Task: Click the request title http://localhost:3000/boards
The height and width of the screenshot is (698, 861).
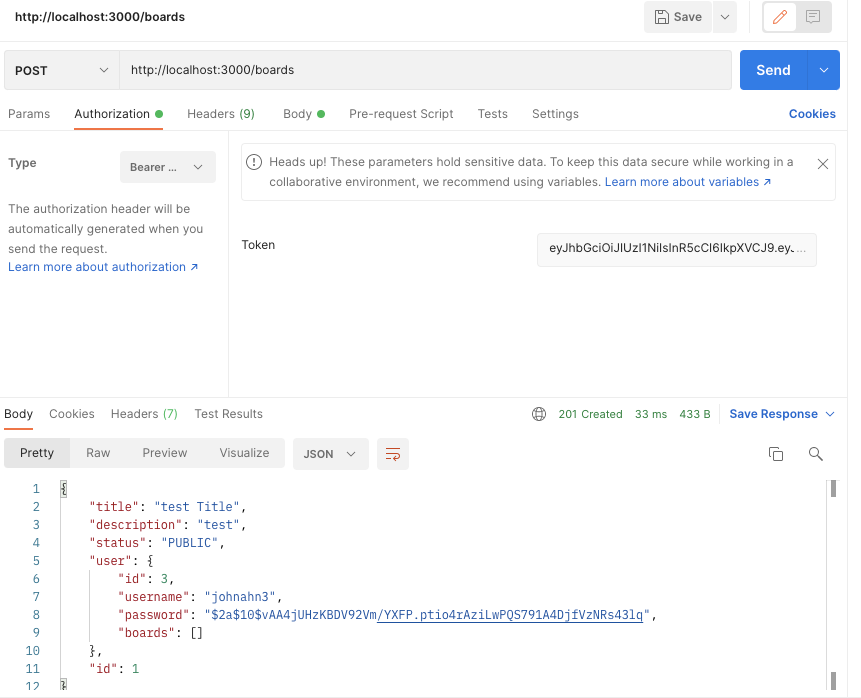Action: click(x=100, y=17)
